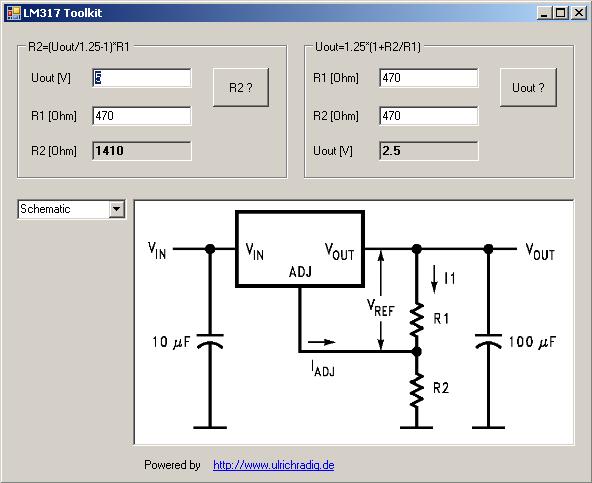This screenshot has height=483, width=592.
Task: Click the LM317 Toolkit app icon in title bar
Action: [14, 13]
